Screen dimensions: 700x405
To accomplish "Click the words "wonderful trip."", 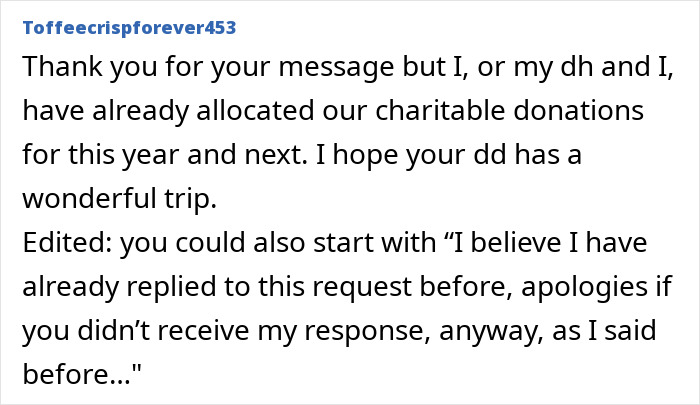I will point(118,200).
